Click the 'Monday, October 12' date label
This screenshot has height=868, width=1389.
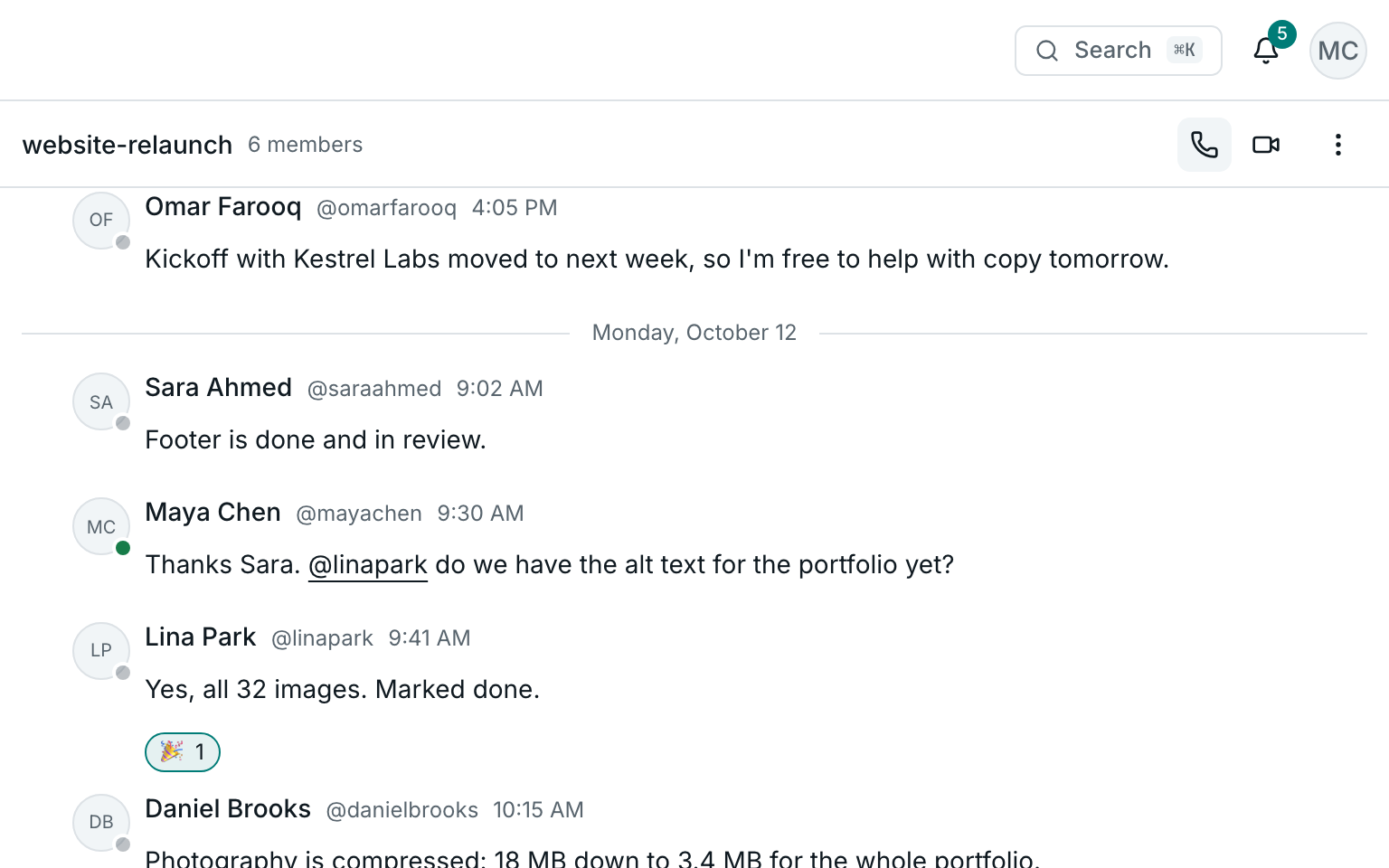point(694,333)
